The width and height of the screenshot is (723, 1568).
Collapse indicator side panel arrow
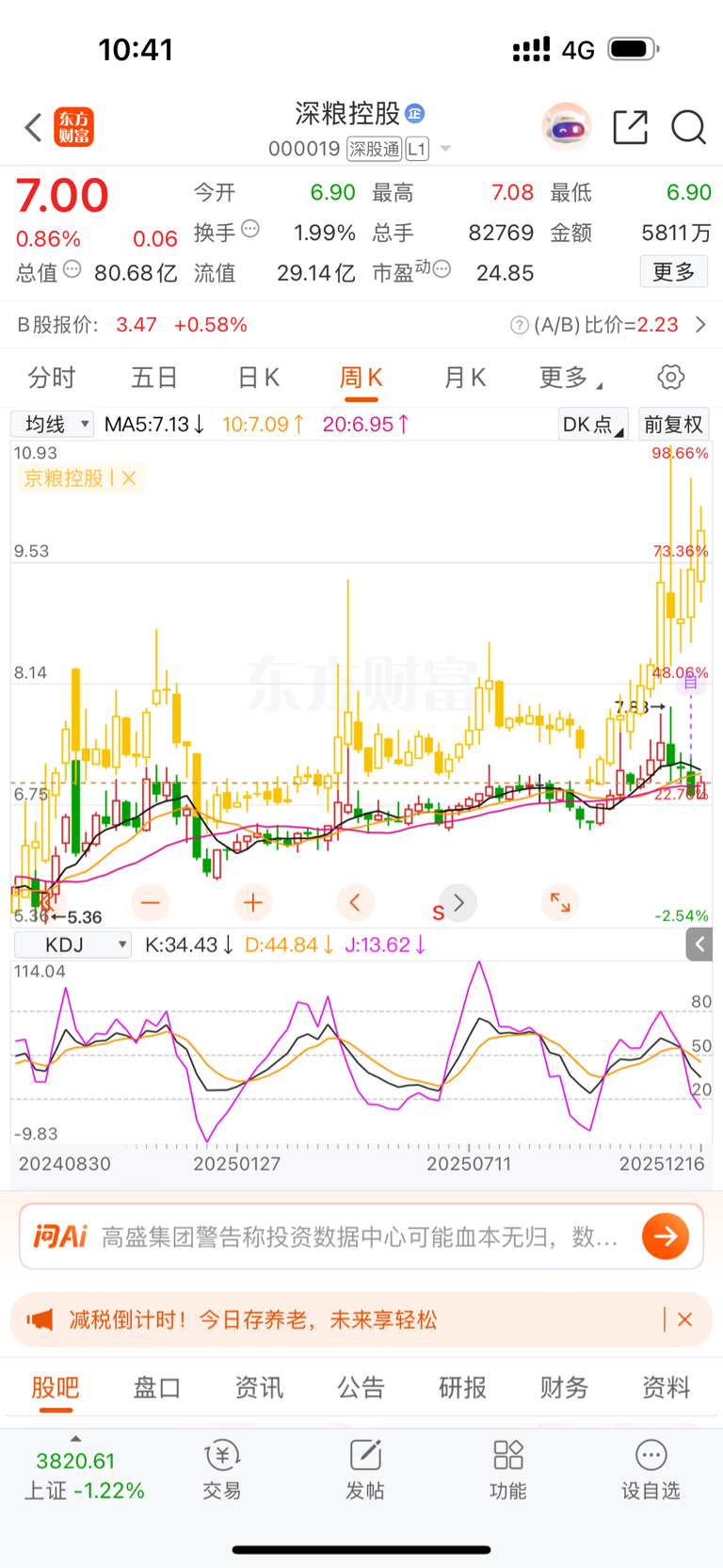coord(699,944)
